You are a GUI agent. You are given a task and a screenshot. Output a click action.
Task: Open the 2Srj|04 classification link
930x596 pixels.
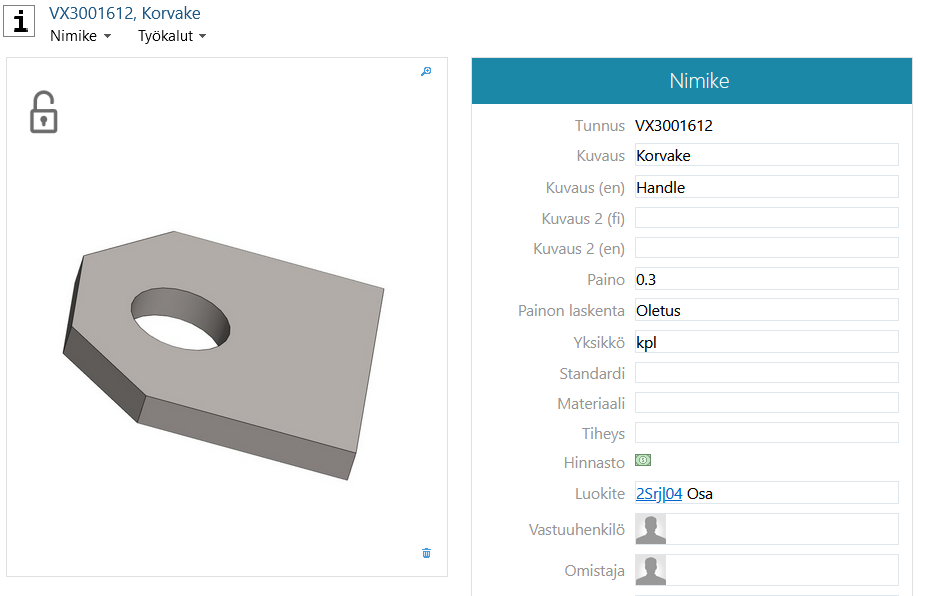659,494
